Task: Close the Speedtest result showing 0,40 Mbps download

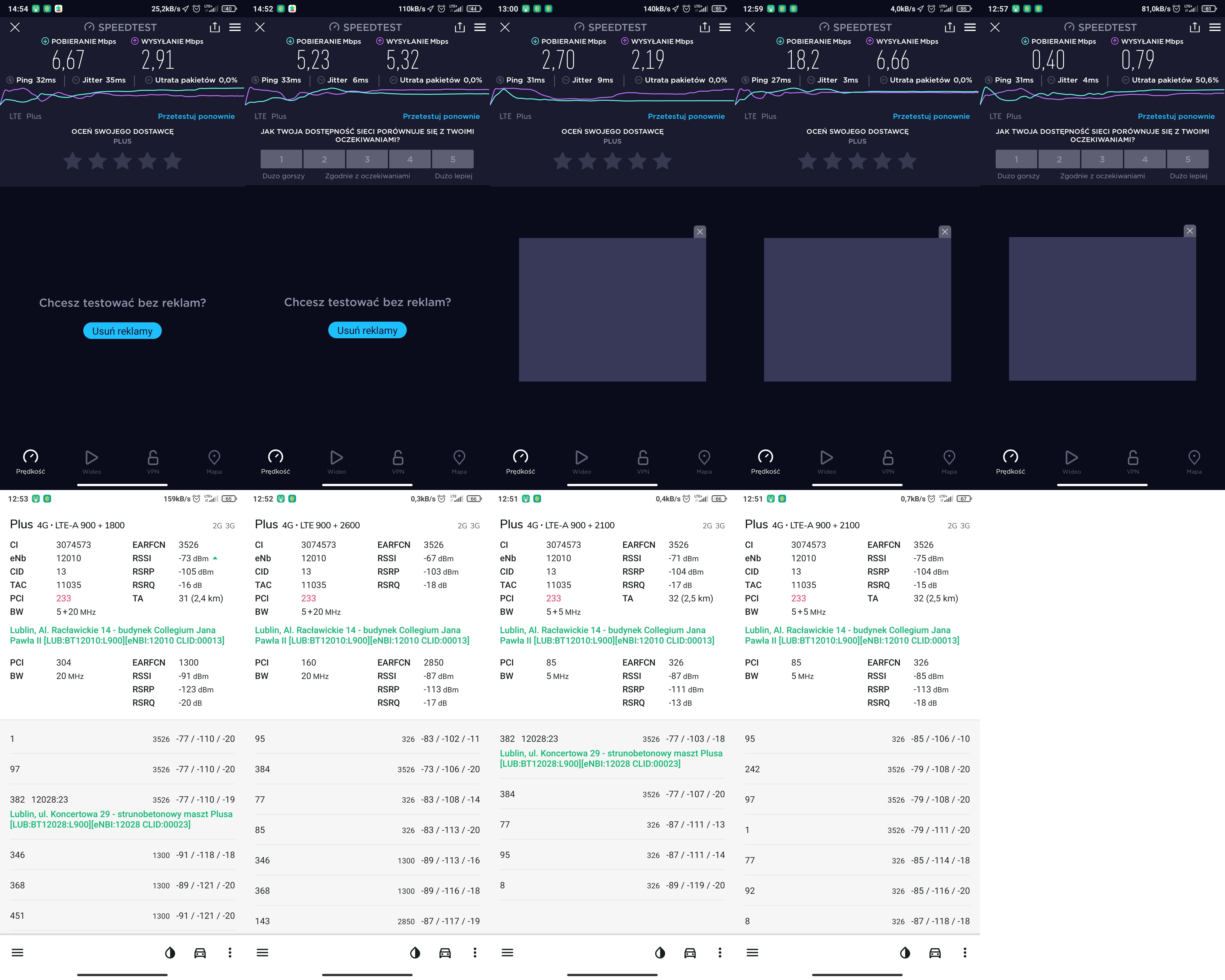Action: (995, 27)
